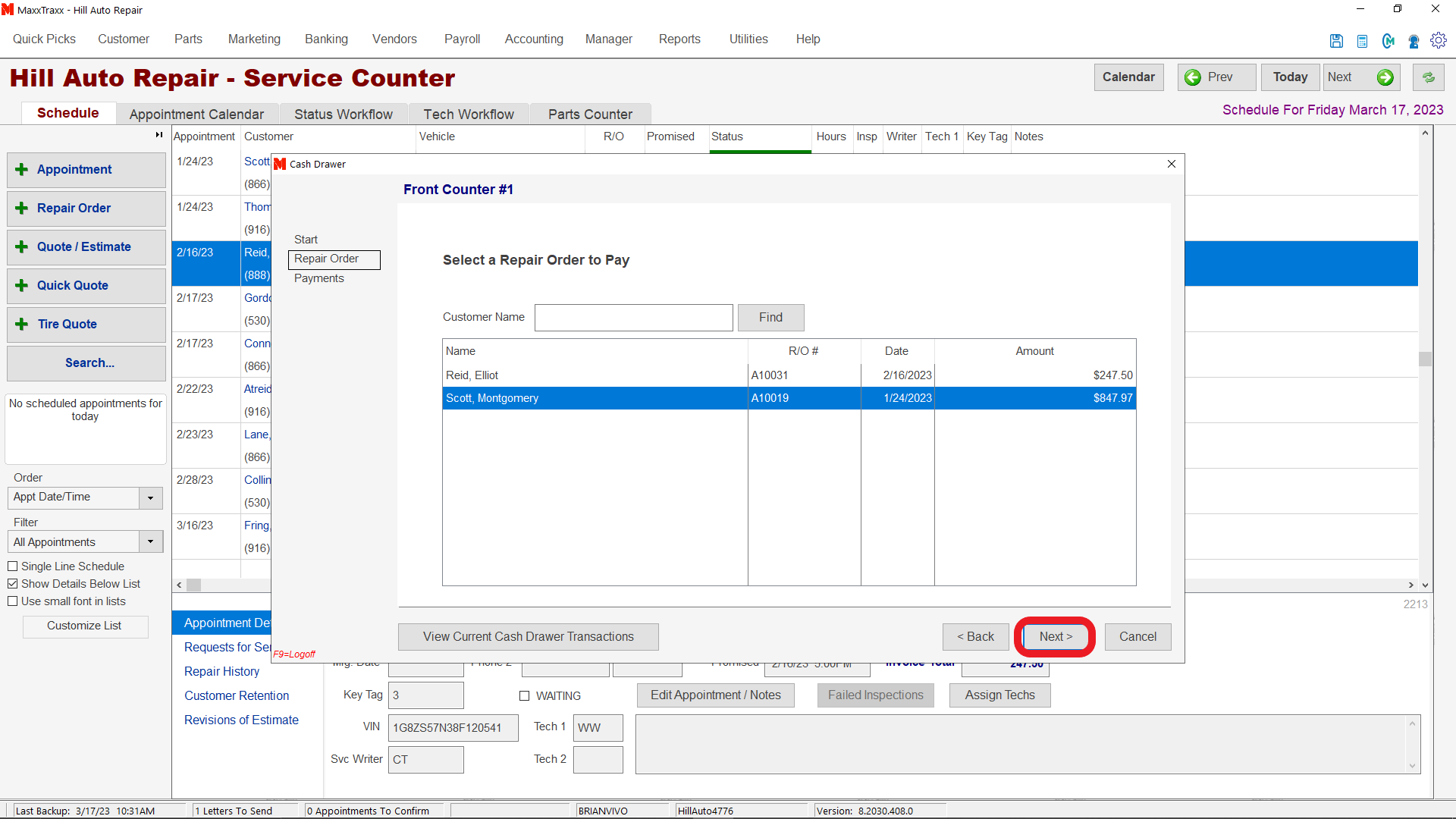The height and width of the screenshot is (819, 1456).
Task: Create a Quick Quote
Action: tap(86, 286)
